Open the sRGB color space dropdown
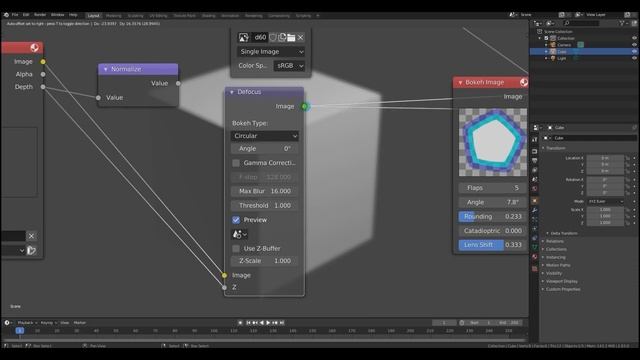640x360 pixels. [289, 66]
